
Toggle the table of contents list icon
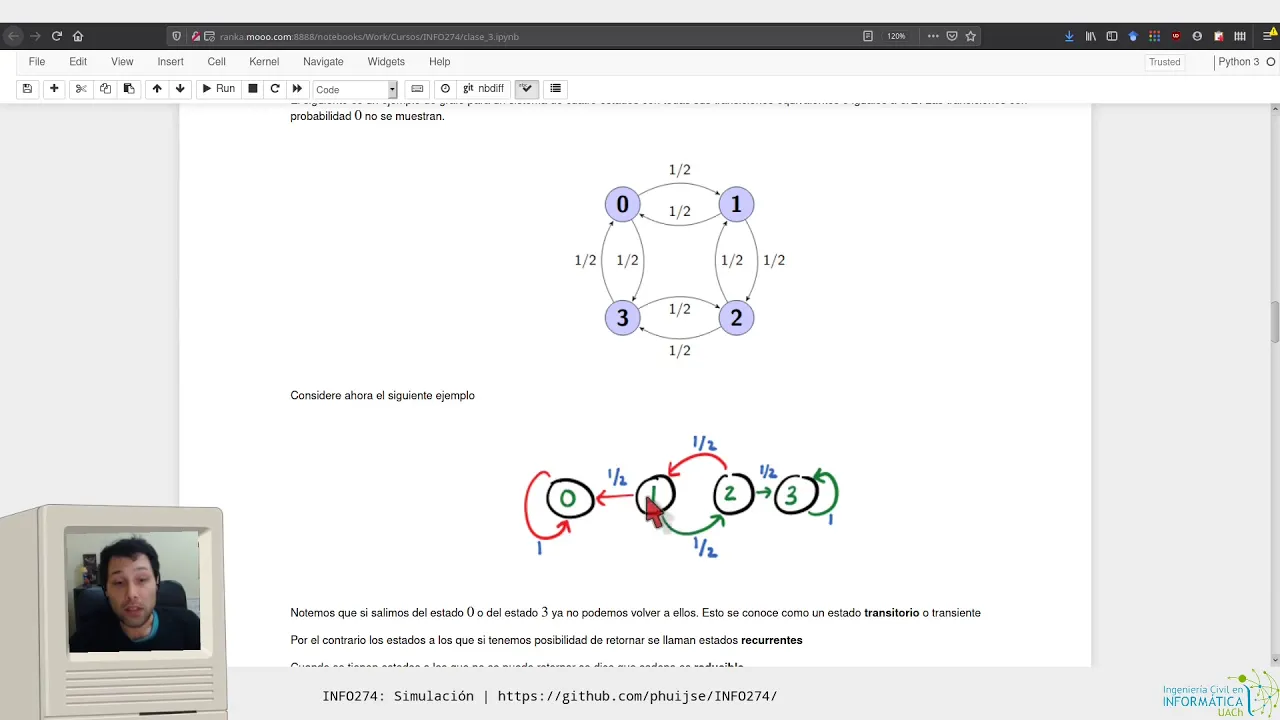click(555, 89)
